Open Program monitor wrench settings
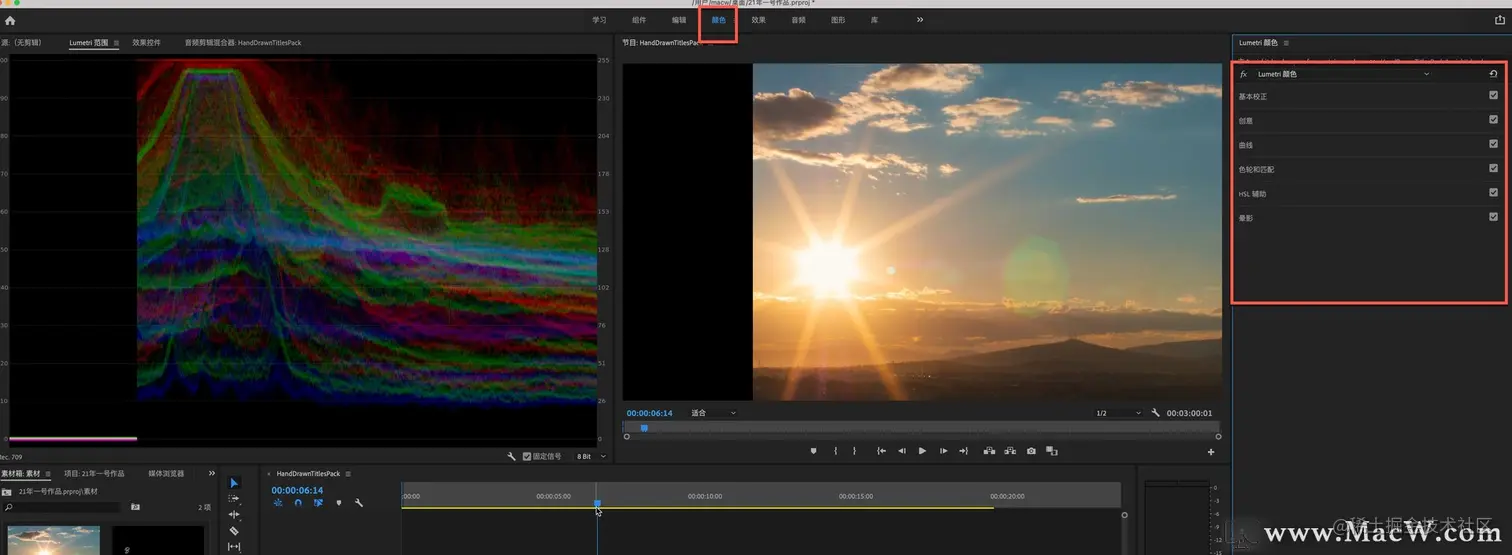This screenshot has height=555, width=1512. (1155, 413)
